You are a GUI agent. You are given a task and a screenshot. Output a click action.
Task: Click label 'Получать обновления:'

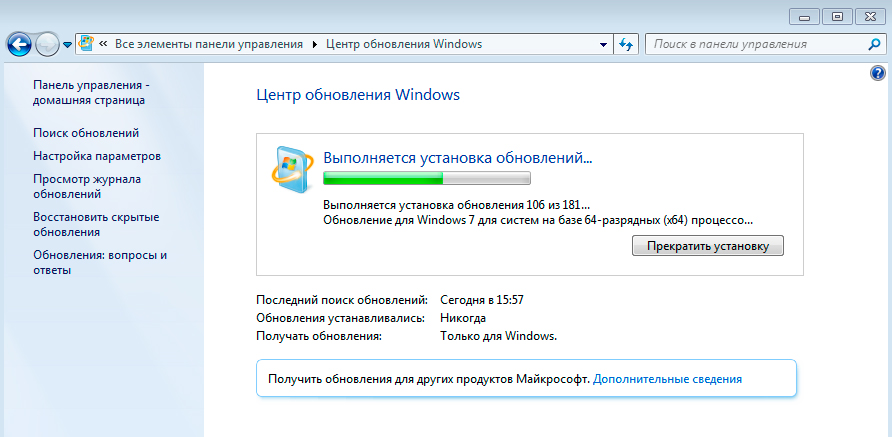319,336
